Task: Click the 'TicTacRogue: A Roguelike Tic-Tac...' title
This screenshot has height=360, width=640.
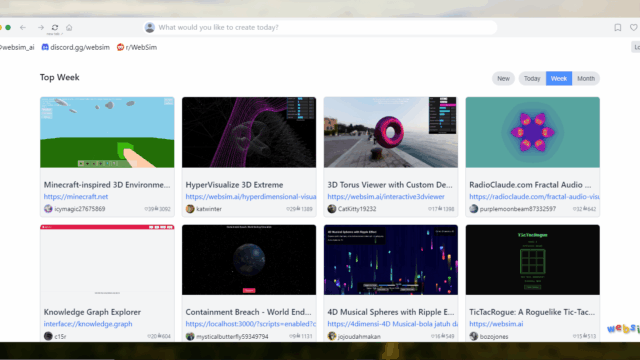Action: [x=532, y=312]
